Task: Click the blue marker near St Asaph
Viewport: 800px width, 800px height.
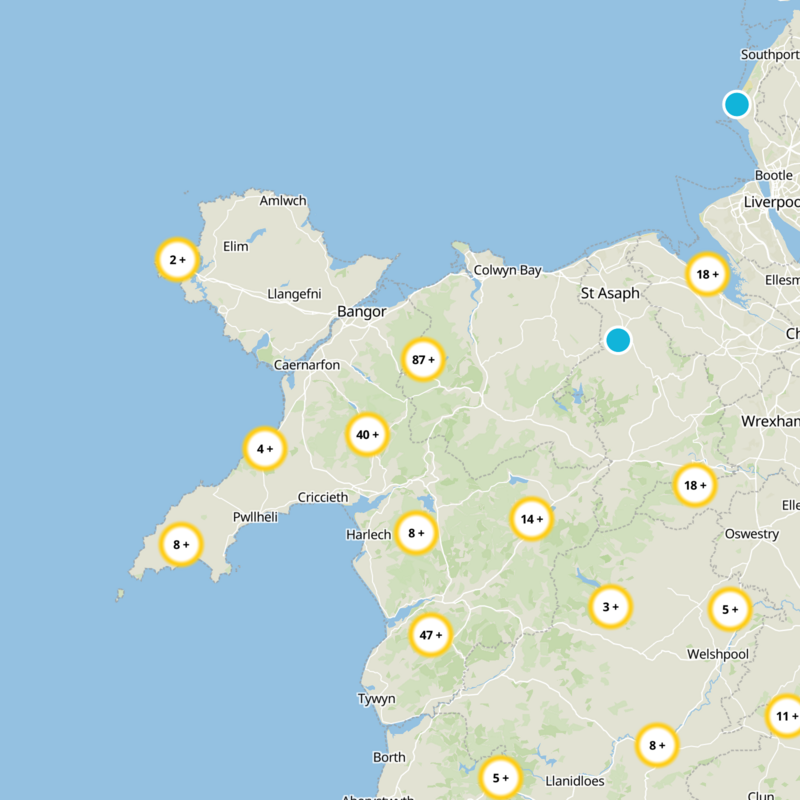Action: click(x=620, y=341)
